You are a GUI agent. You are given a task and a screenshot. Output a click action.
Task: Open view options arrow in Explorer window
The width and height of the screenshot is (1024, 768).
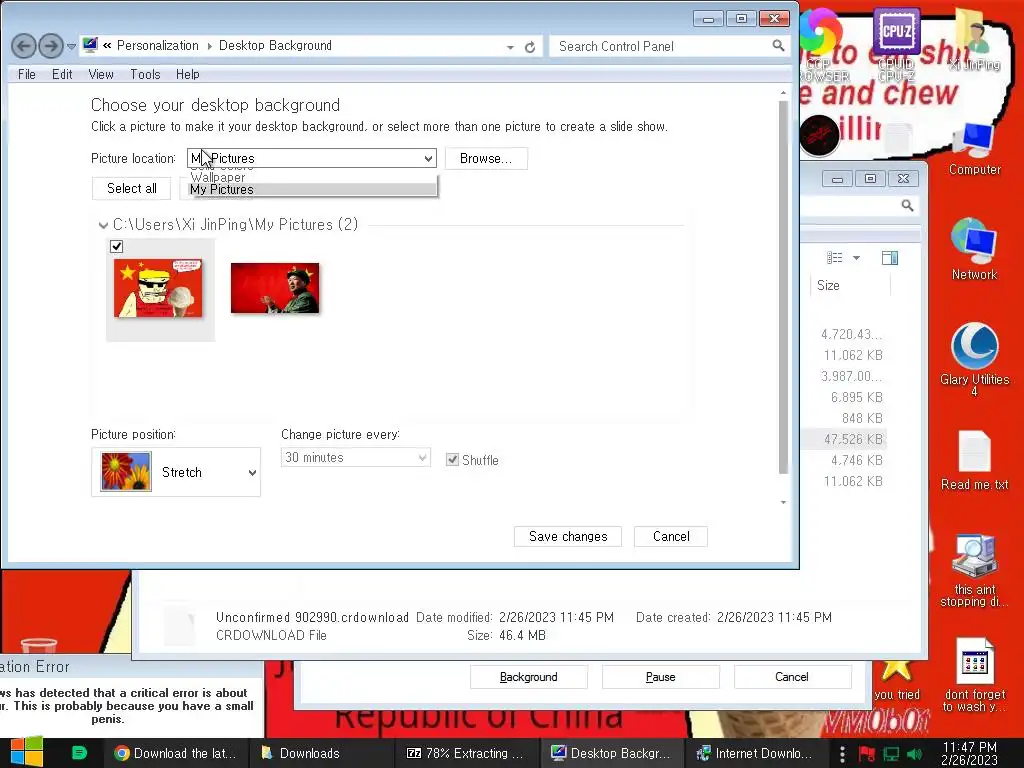856,258
